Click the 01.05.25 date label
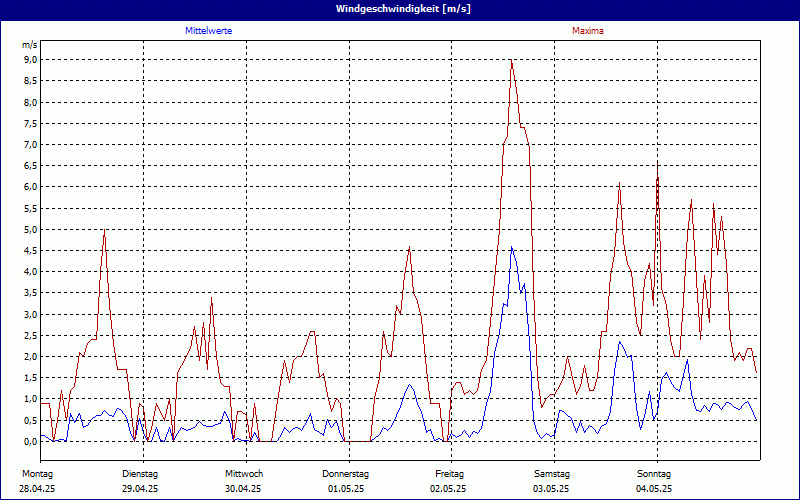The width and height of the screenshot is (800, 500). [346, 489]
